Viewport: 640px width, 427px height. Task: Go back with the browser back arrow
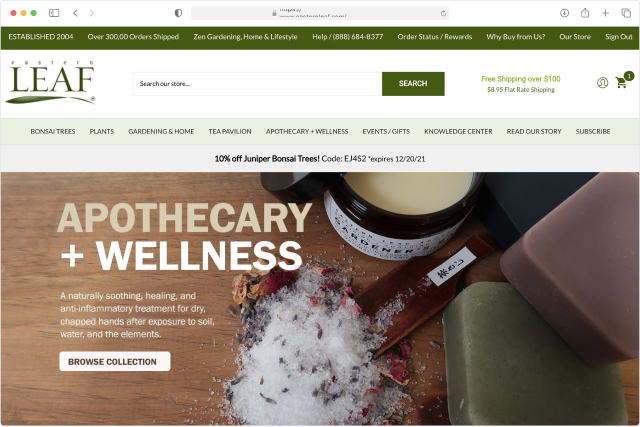[76, 13]
